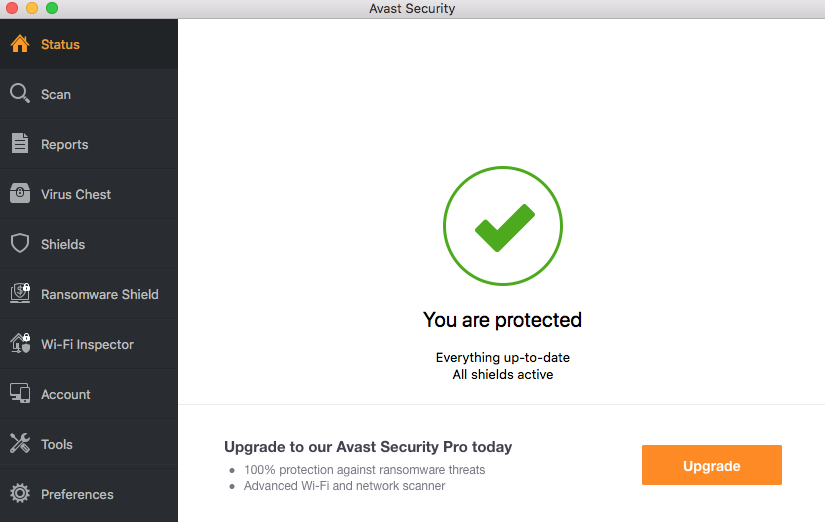The width and height of the screenshot is (825, 522).
Task: Open the Tools wrench icon
Action: click(20, 444)
